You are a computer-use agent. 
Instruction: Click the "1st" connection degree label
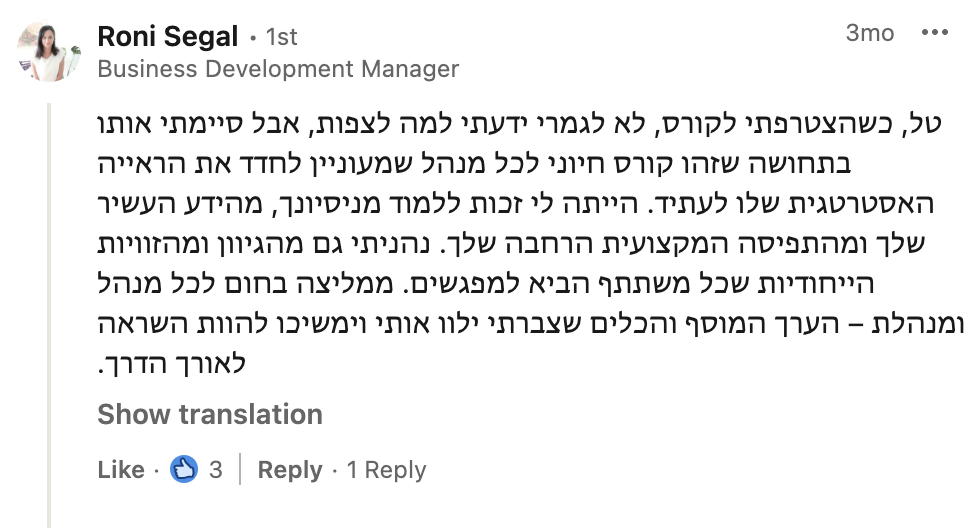point(281,38)
